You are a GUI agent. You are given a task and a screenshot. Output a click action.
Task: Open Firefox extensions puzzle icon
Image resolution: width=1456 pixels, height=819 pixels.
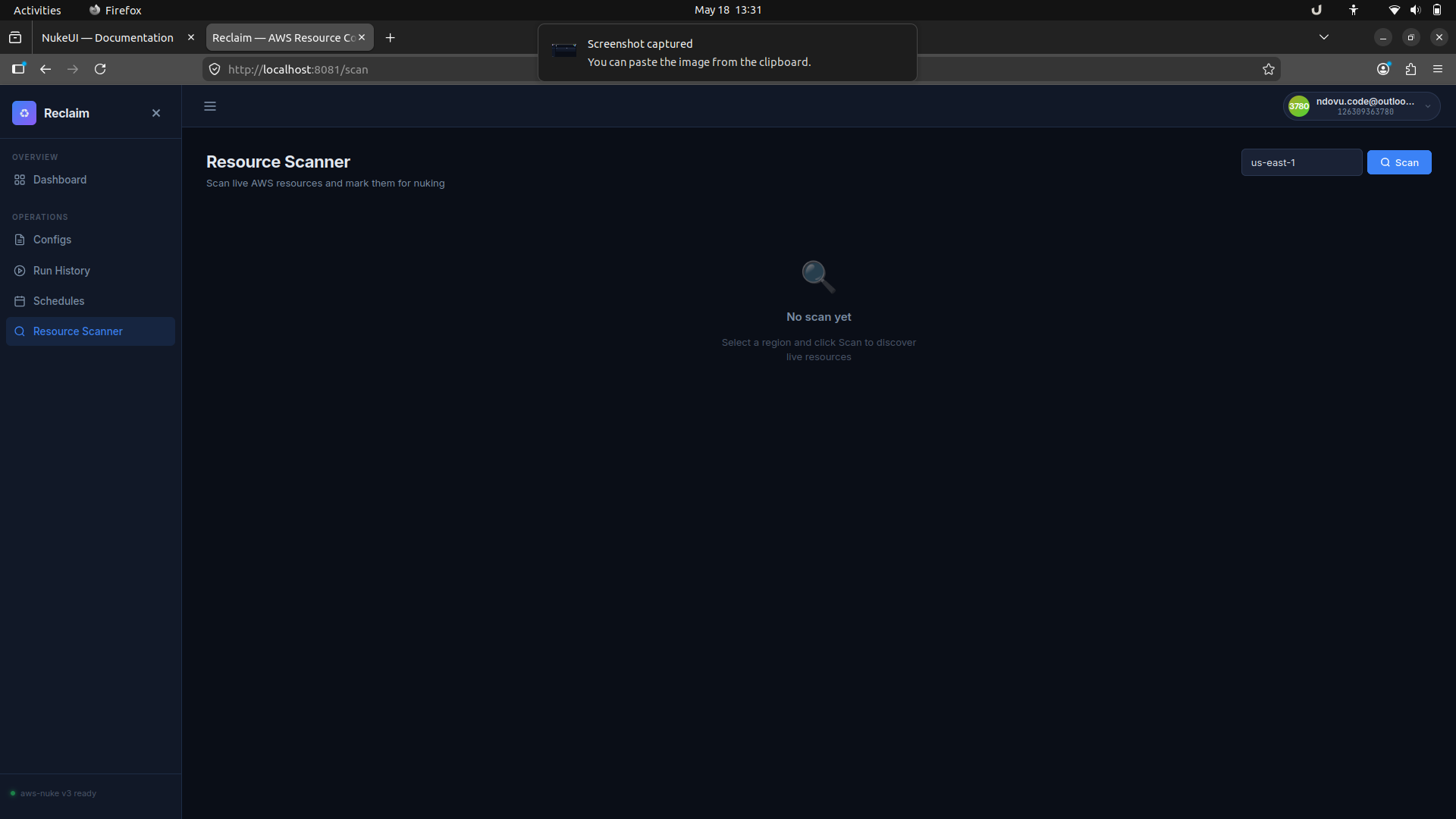click(1410, 69)
